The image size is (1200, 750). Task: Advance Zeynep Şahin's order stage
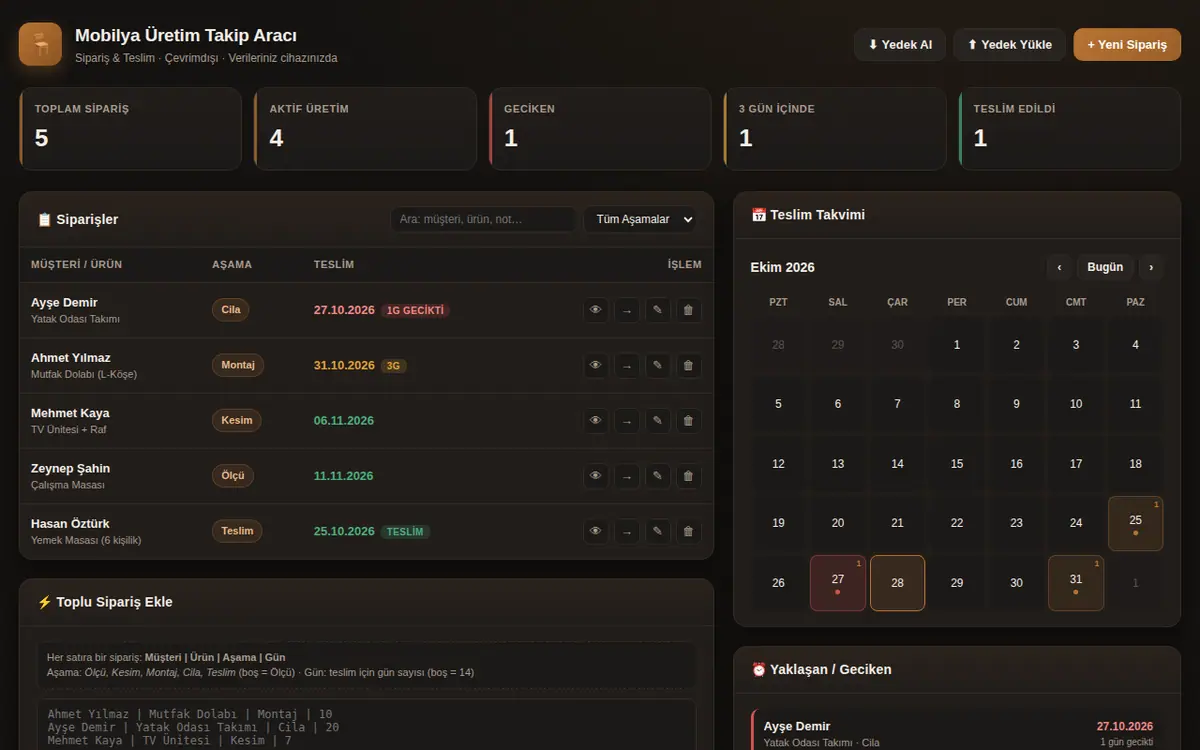[627, 476]
